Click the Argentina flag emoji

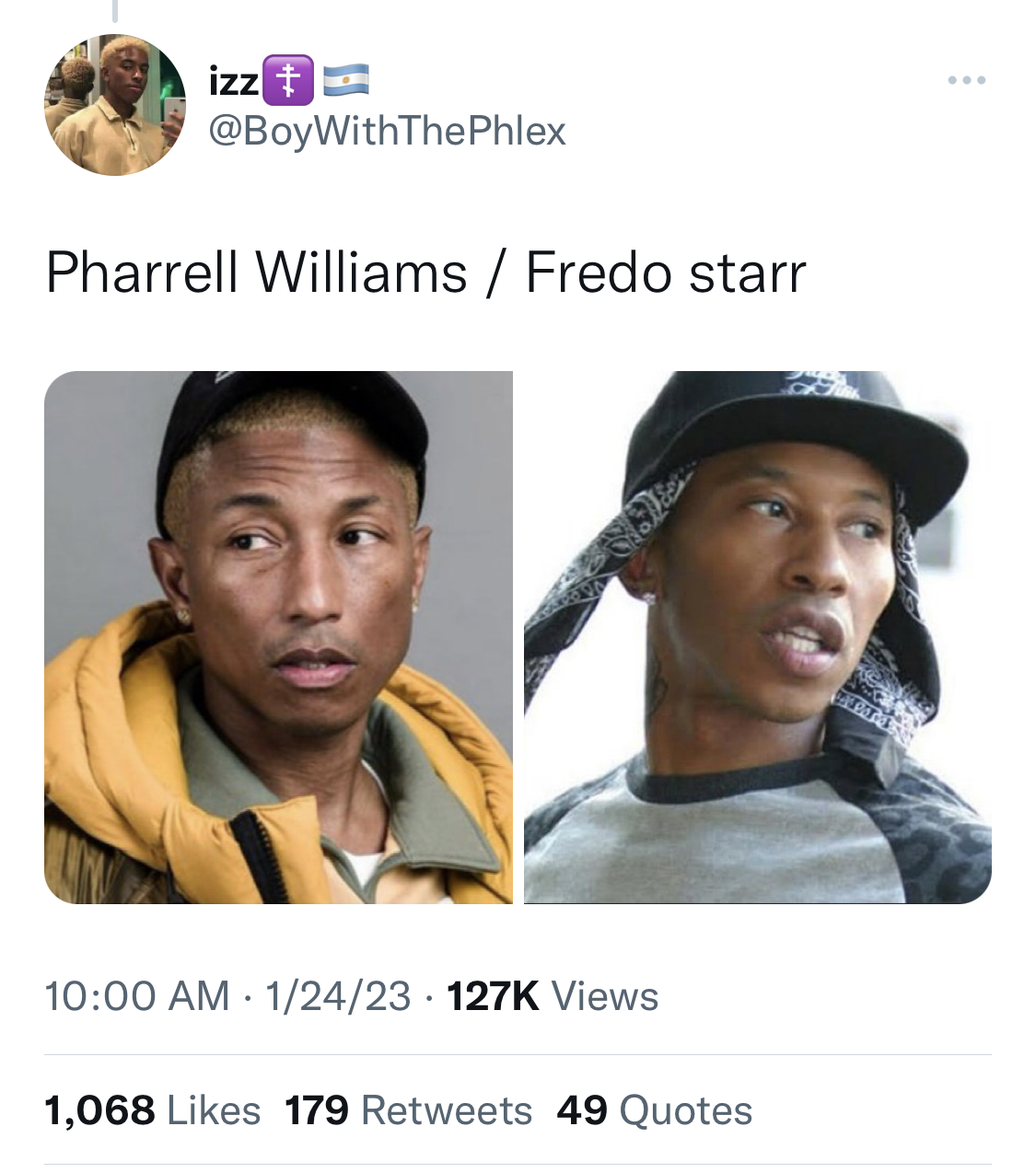click(x=346, y=80)
